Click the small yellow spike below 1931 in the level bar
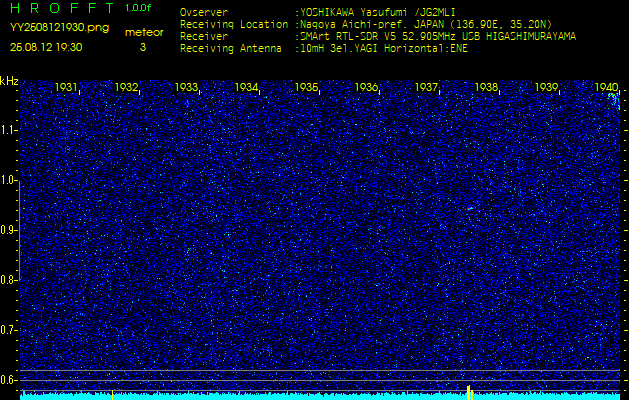 [x=112, y=395]
